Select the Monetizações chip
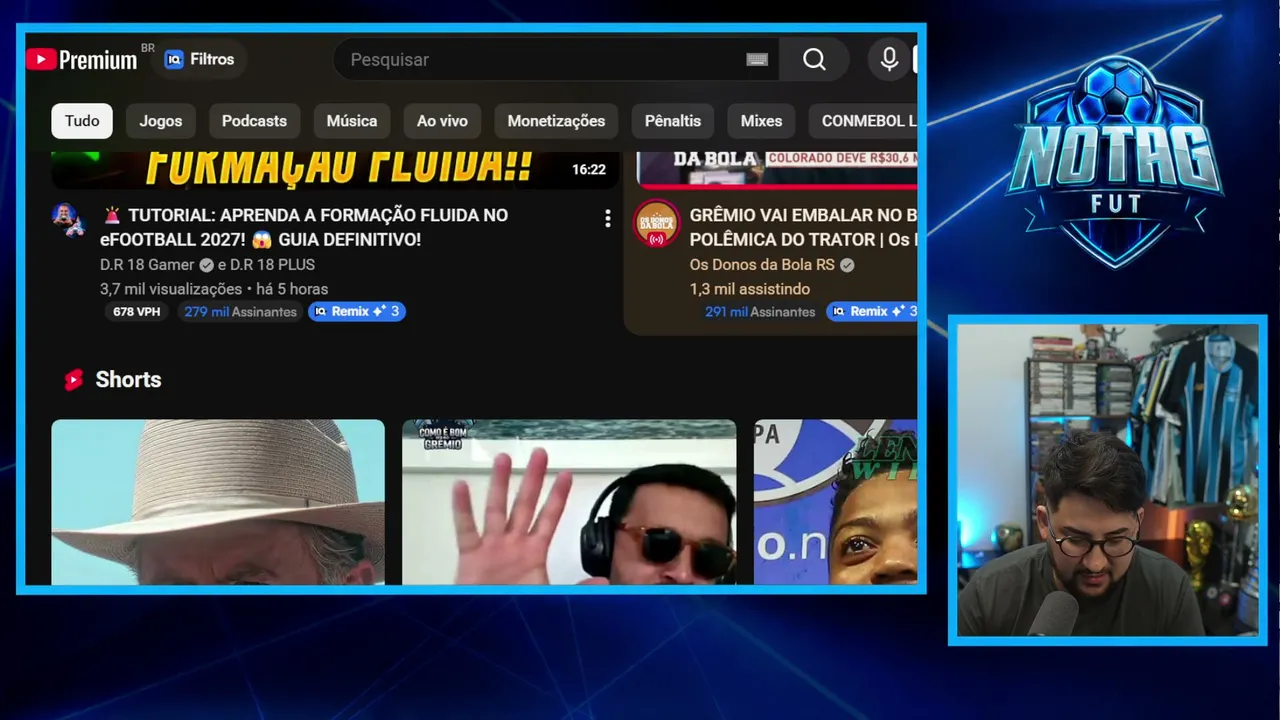Screen dimensions: 1280x720 point(556,121)
